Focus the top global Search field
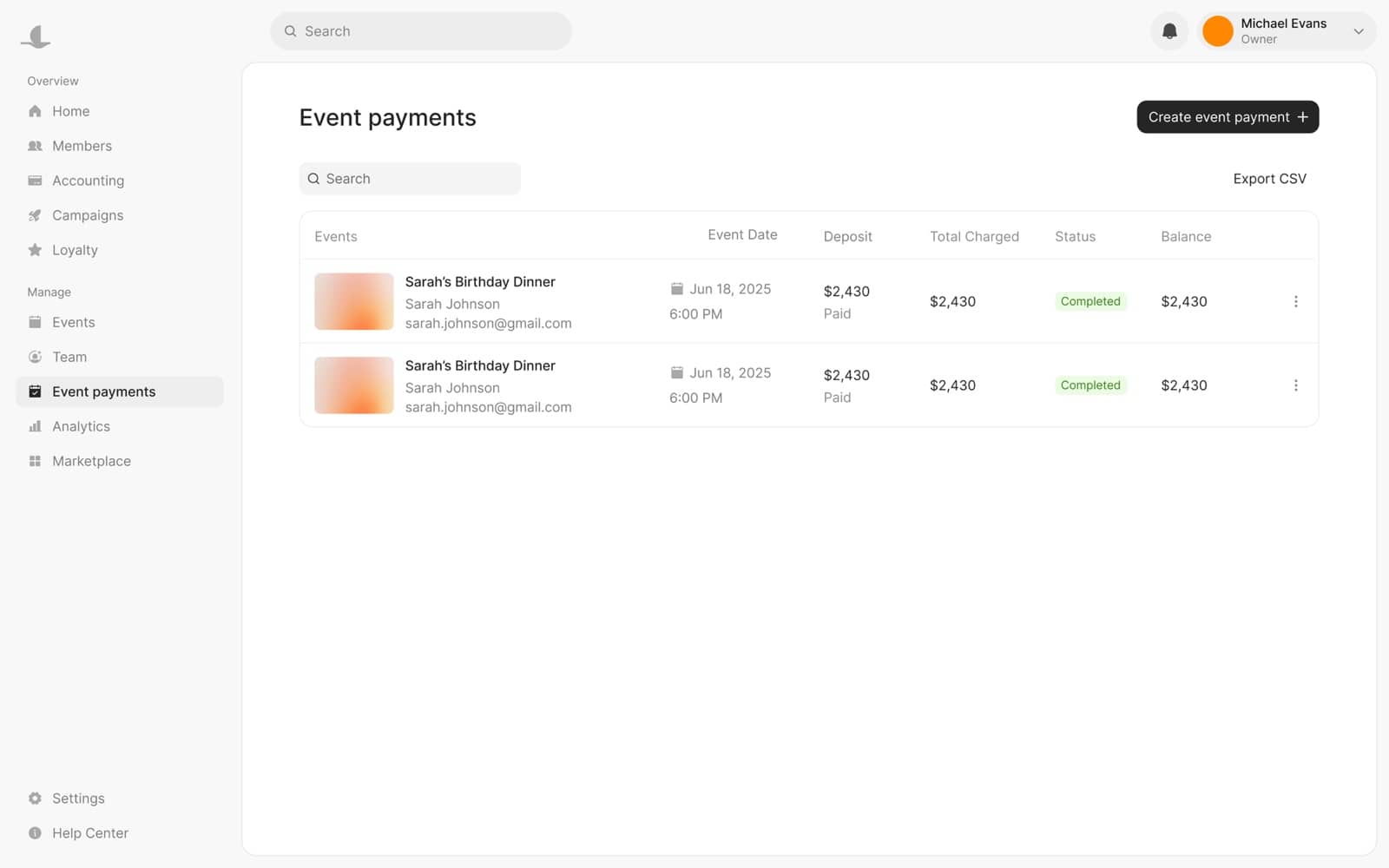The image size is (1389, 868). (x=421, y=31)
